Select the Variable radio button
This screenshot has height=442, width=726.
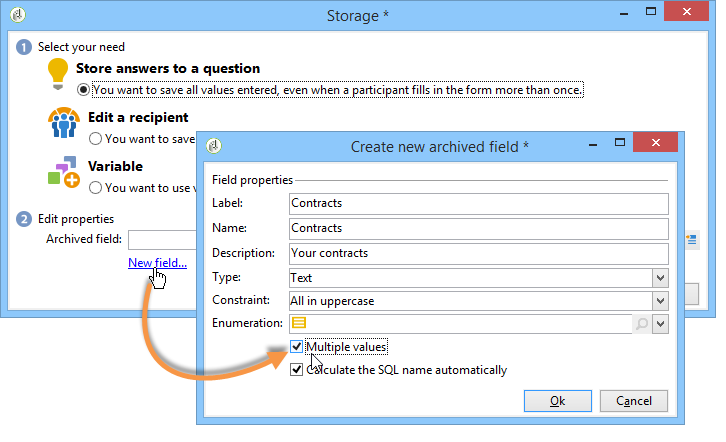point(96,187)
